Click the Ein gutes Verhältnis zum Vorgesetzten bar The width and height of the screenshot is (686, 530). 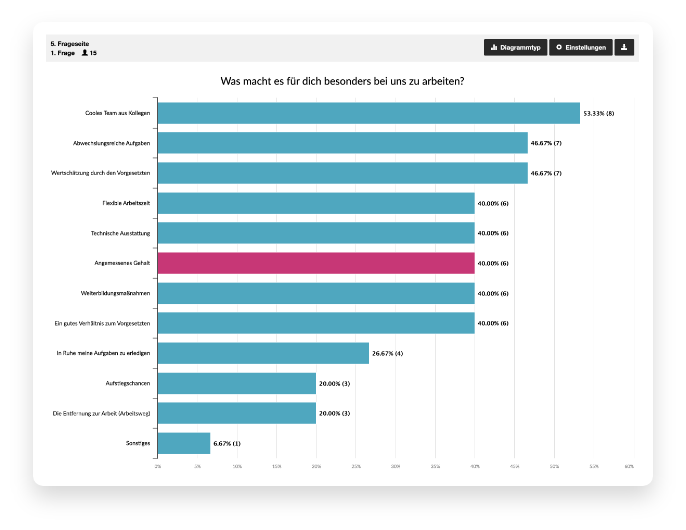(x=316, y=323)
